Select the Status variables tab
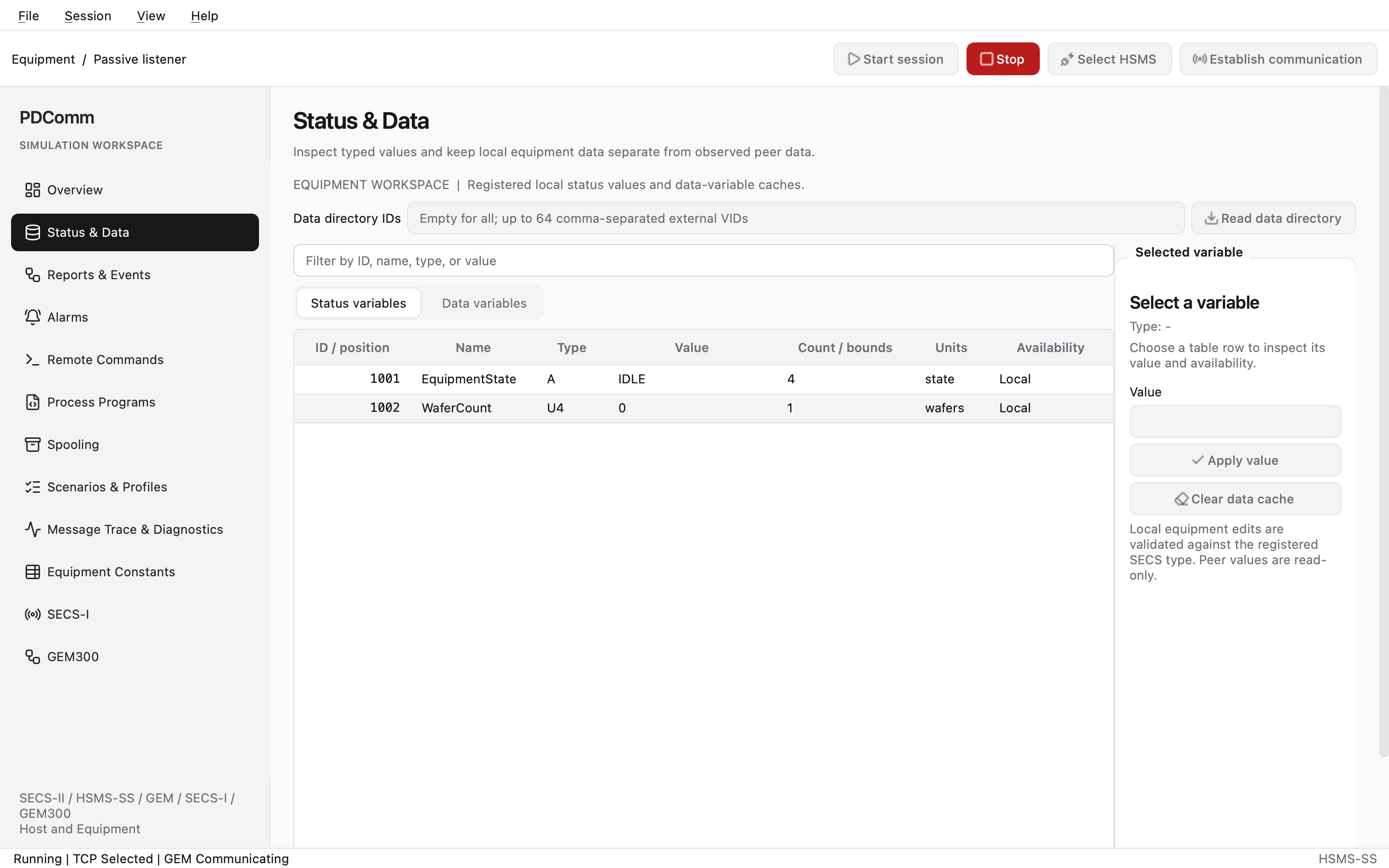This screenshot has width=1389, height=868. pyautogui.click(x=358, y=303)
